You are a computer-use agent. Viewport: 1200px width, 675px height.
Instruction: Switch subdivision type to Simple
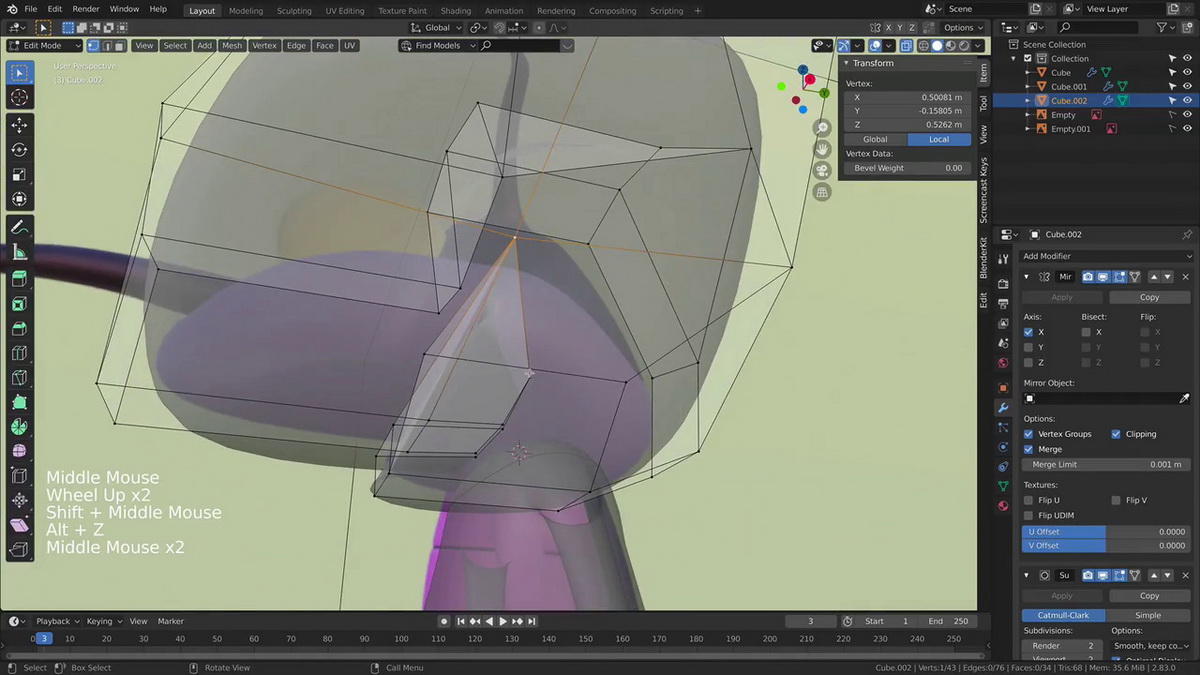pyautogui.click(x=1148, y=615)
